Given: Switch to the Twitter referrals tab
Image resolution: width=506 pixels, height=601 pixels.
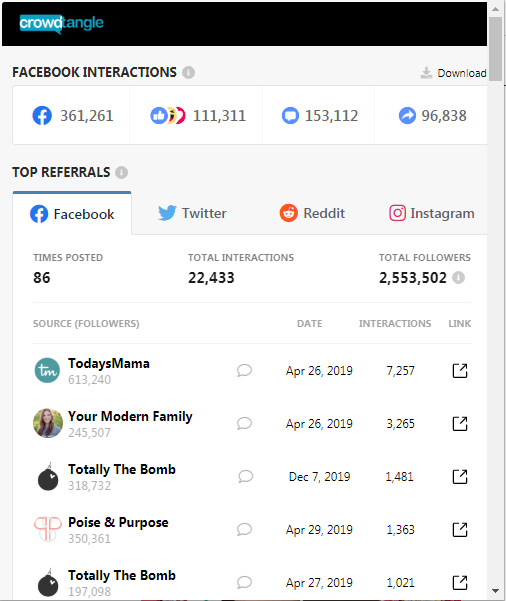Looking at the screenshot, I should pos(192,213).
